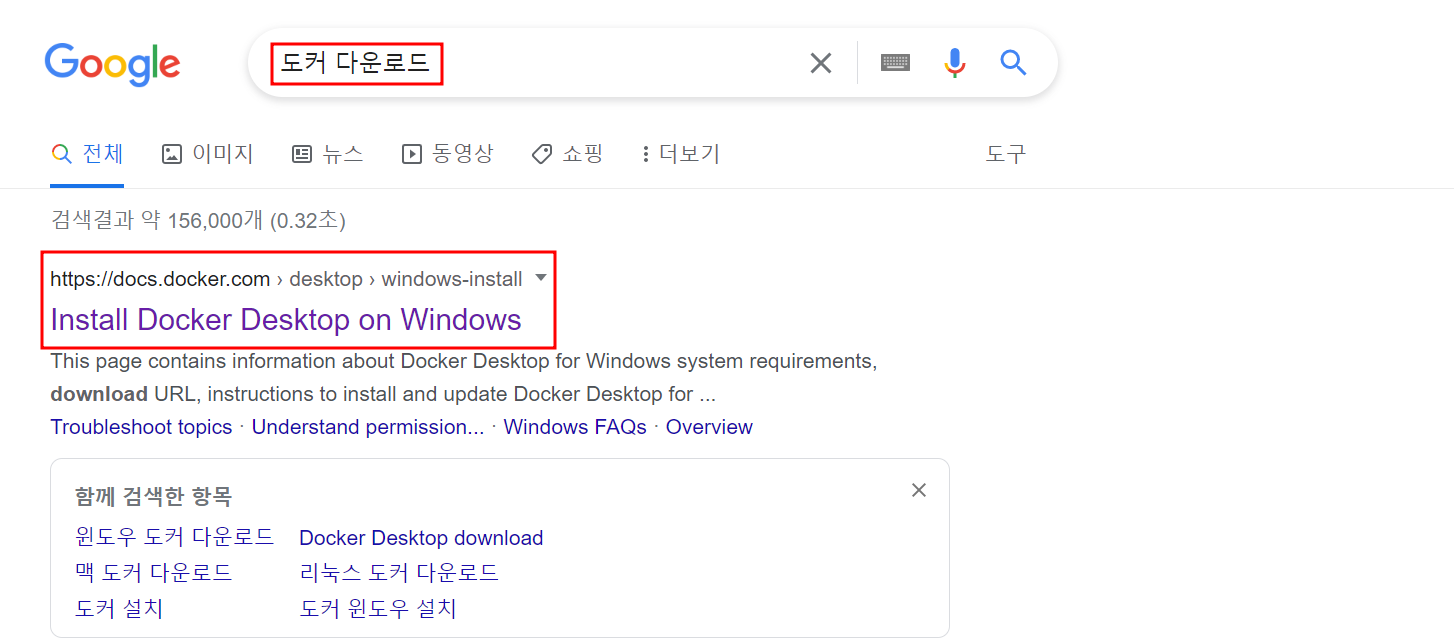Click the 검색결과 약 156,000개 result count
1454x642 pixels.
point(198,220)
